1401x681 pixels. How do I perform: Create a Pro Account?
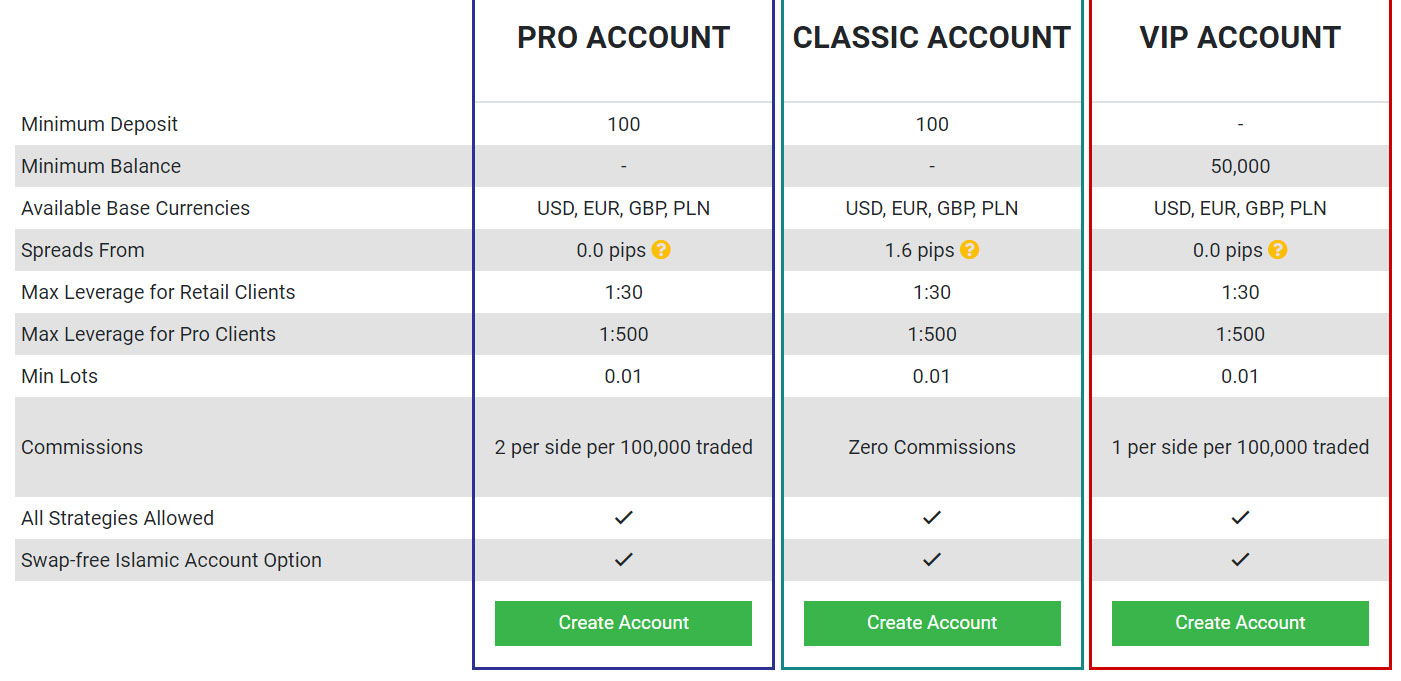[623, 623]
